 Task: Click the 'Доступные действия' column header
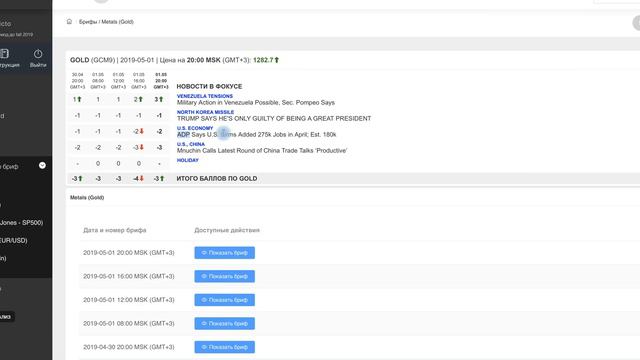click(227, 230)
